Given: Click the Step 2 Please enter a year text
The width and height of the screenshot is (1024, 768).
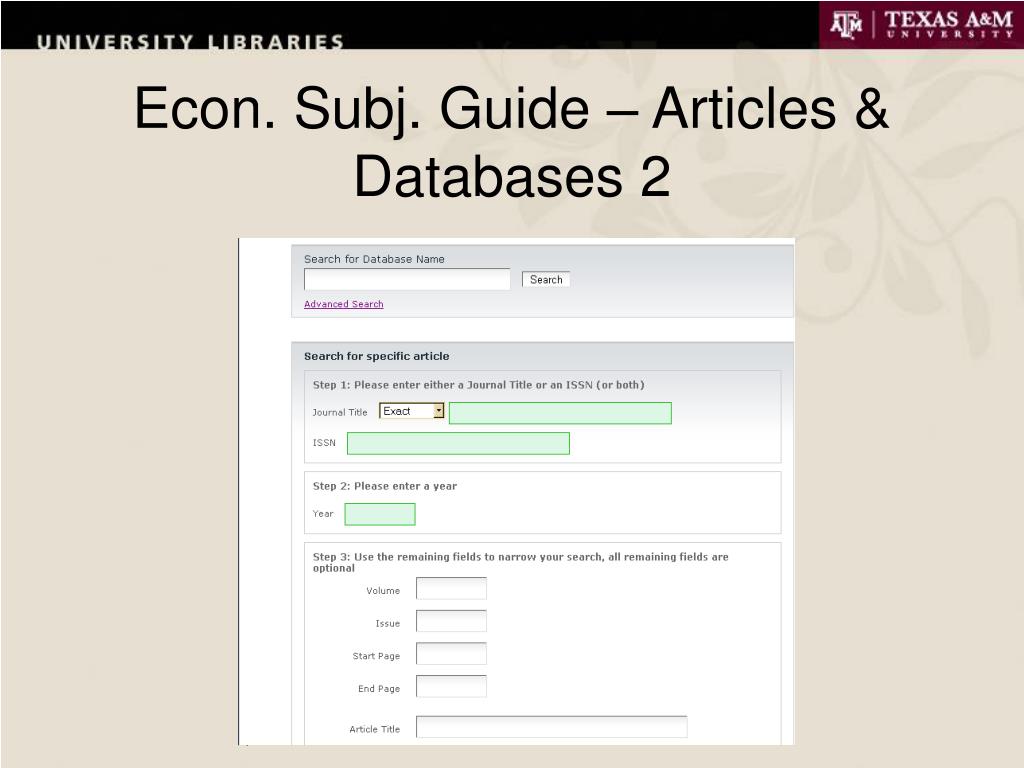Looking at the screenshot, I should 384,486.
